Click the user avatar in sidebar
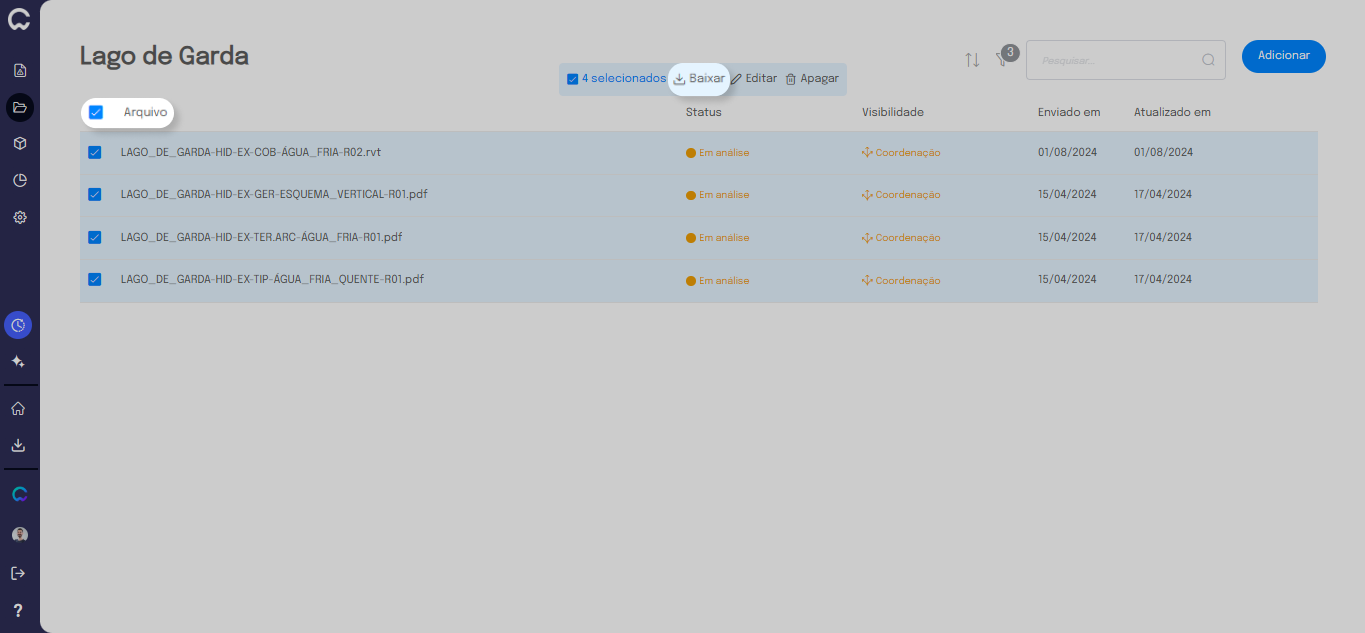The width and height of the screenshot is (1365, 633). (x=19, y=535)
